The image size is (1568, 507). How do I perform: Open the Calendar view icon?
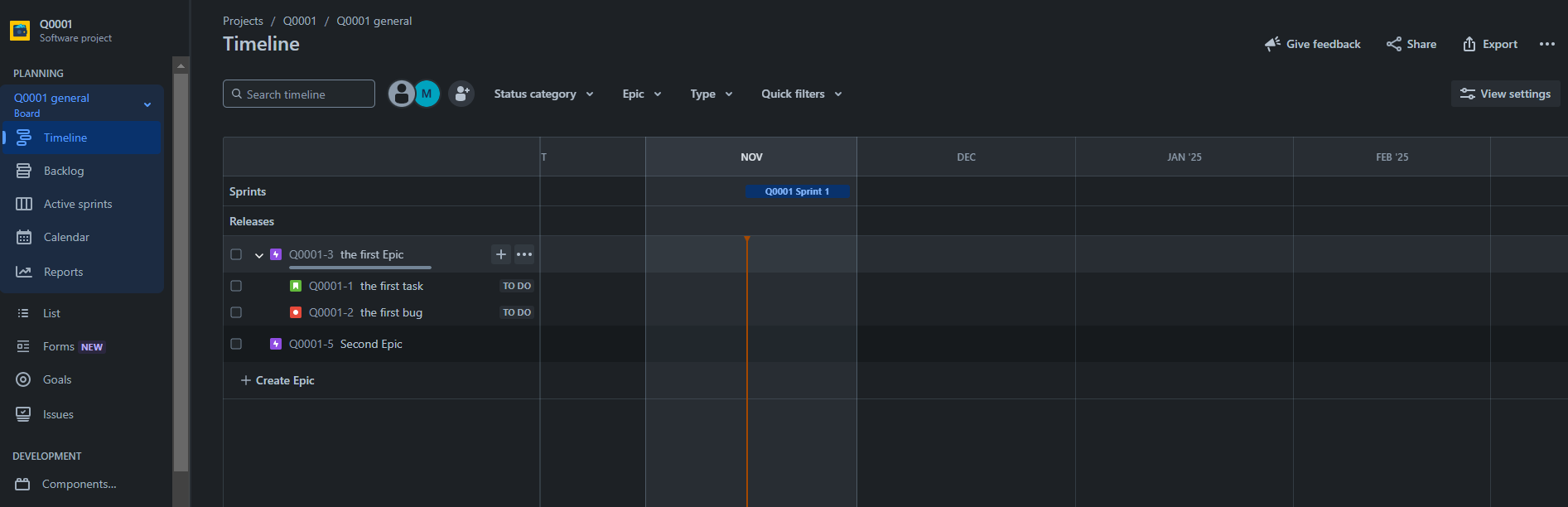point(24,237)
